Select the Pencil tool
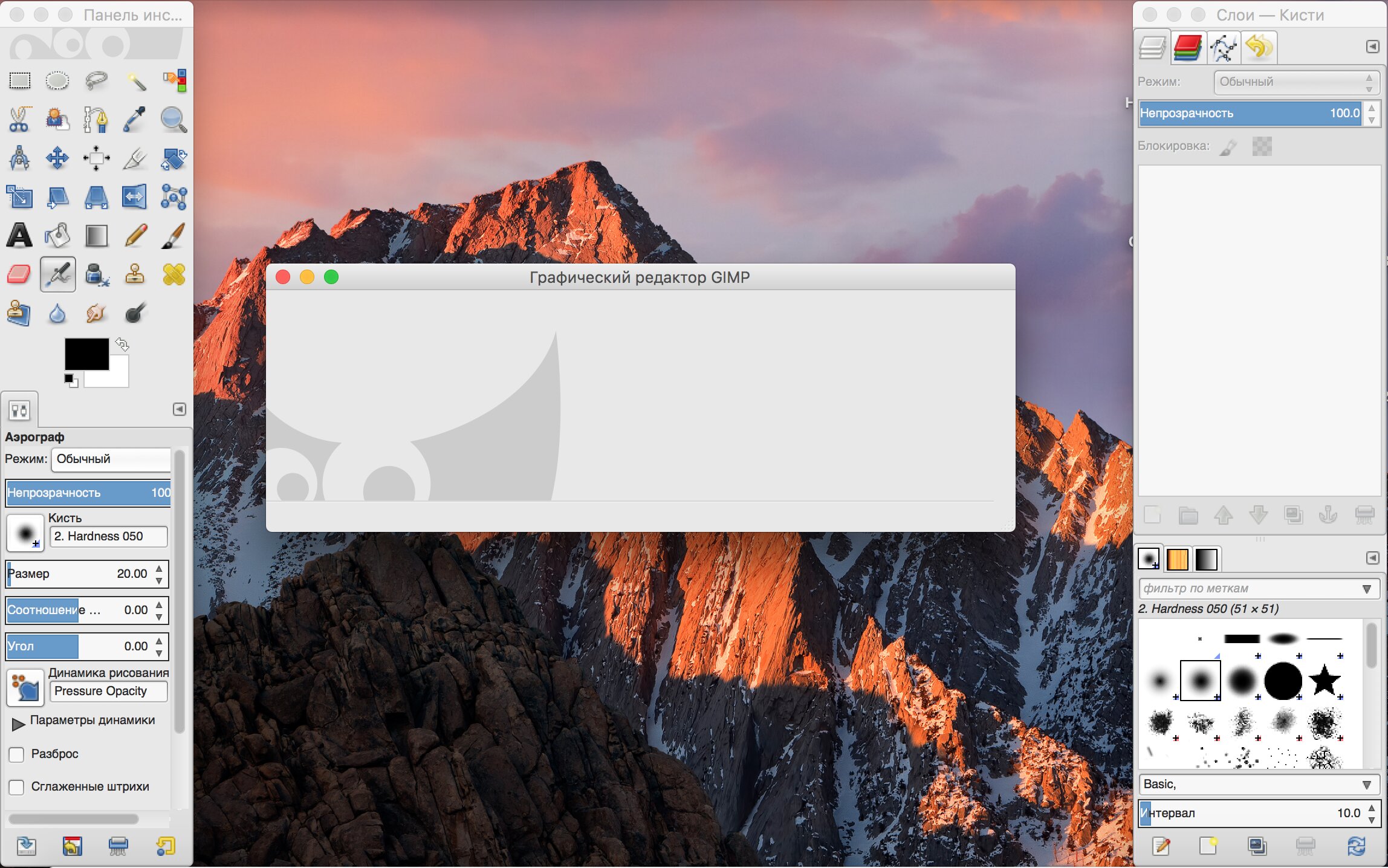1388x868 pixels. [x=135, y=236]
